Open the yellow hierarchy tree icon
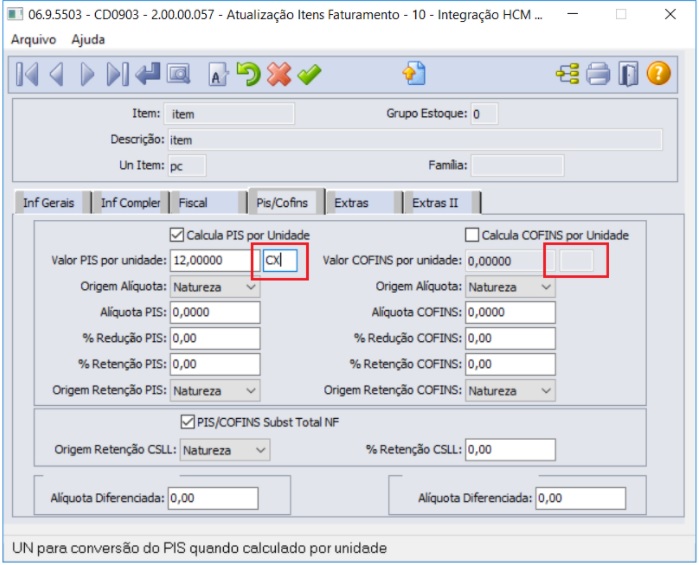 567,74
